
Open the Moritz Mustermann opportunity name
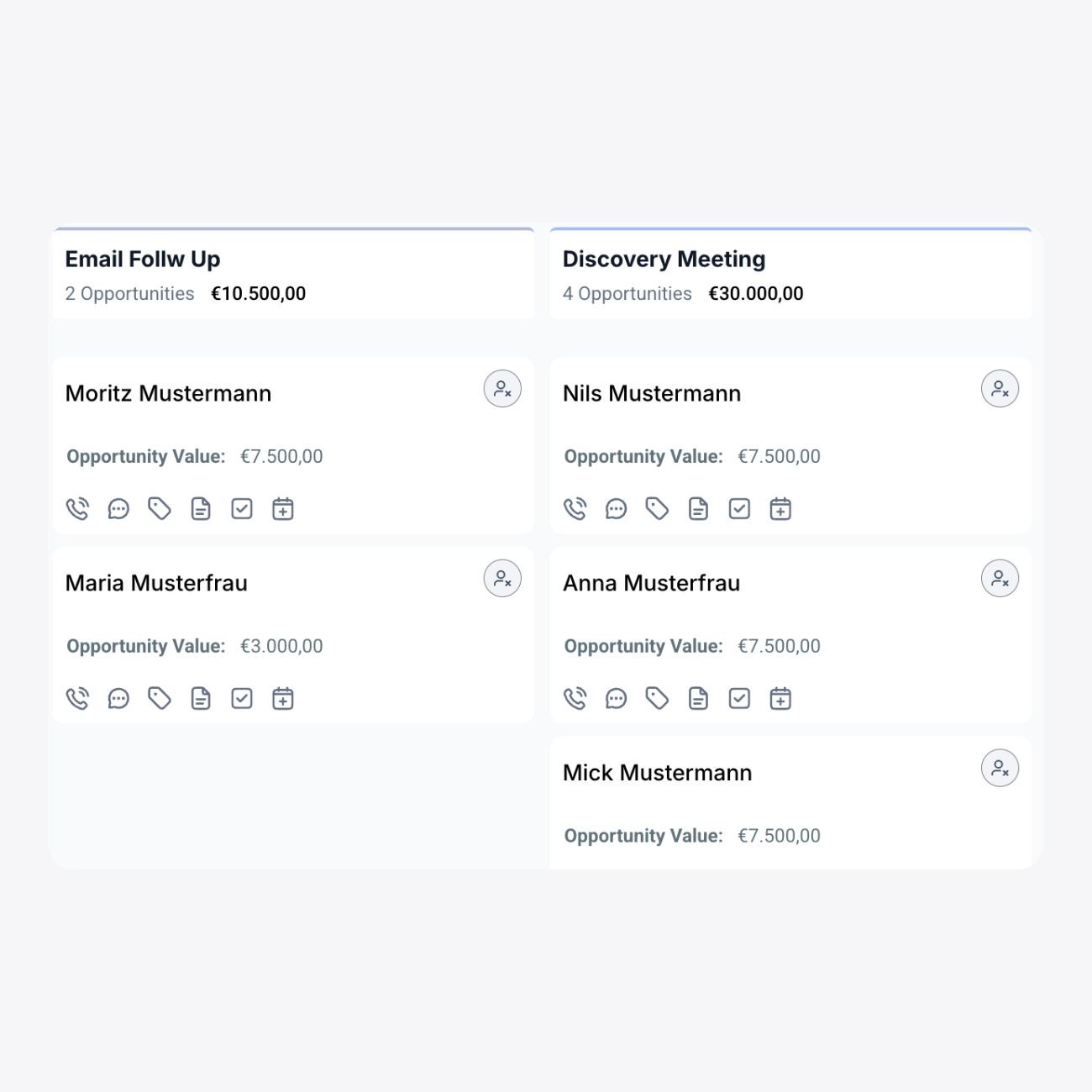(168, 393)
